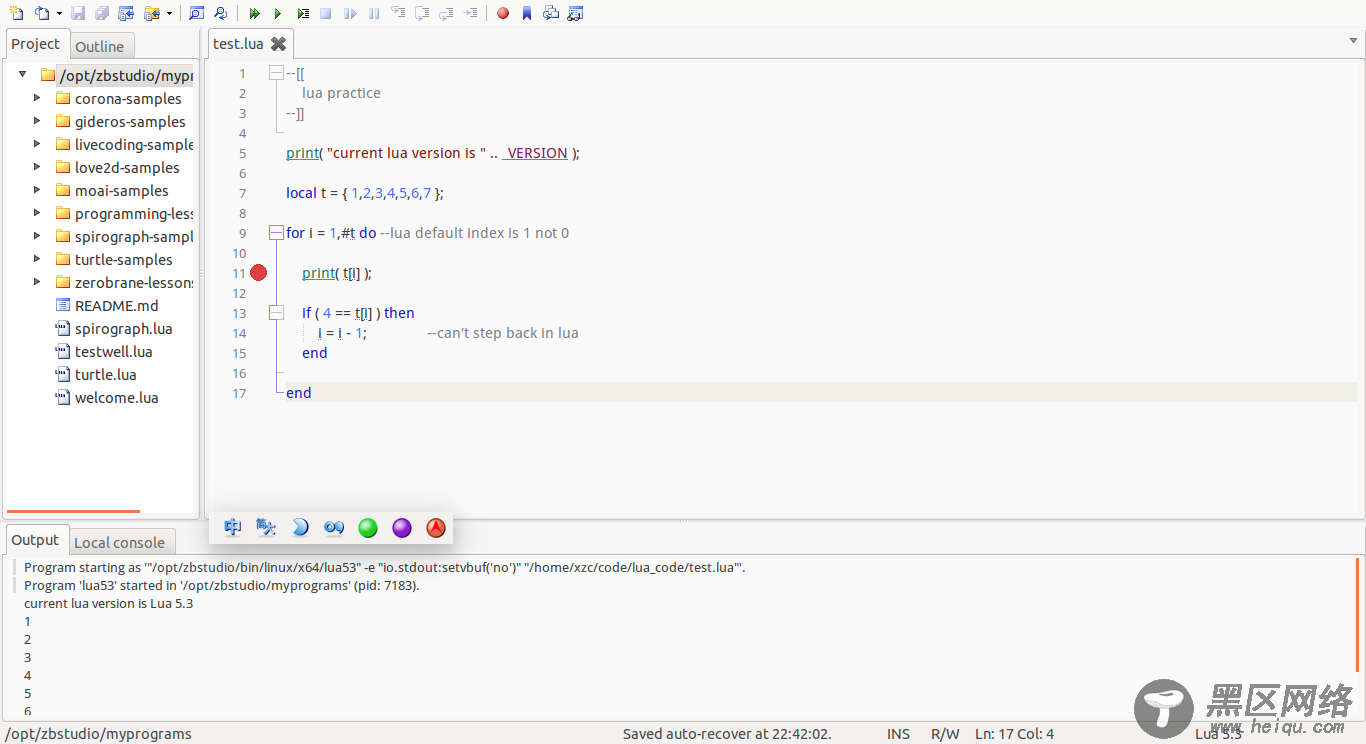
Task: Click the INS indicator in status bar
Action: [x=898, y=734]
